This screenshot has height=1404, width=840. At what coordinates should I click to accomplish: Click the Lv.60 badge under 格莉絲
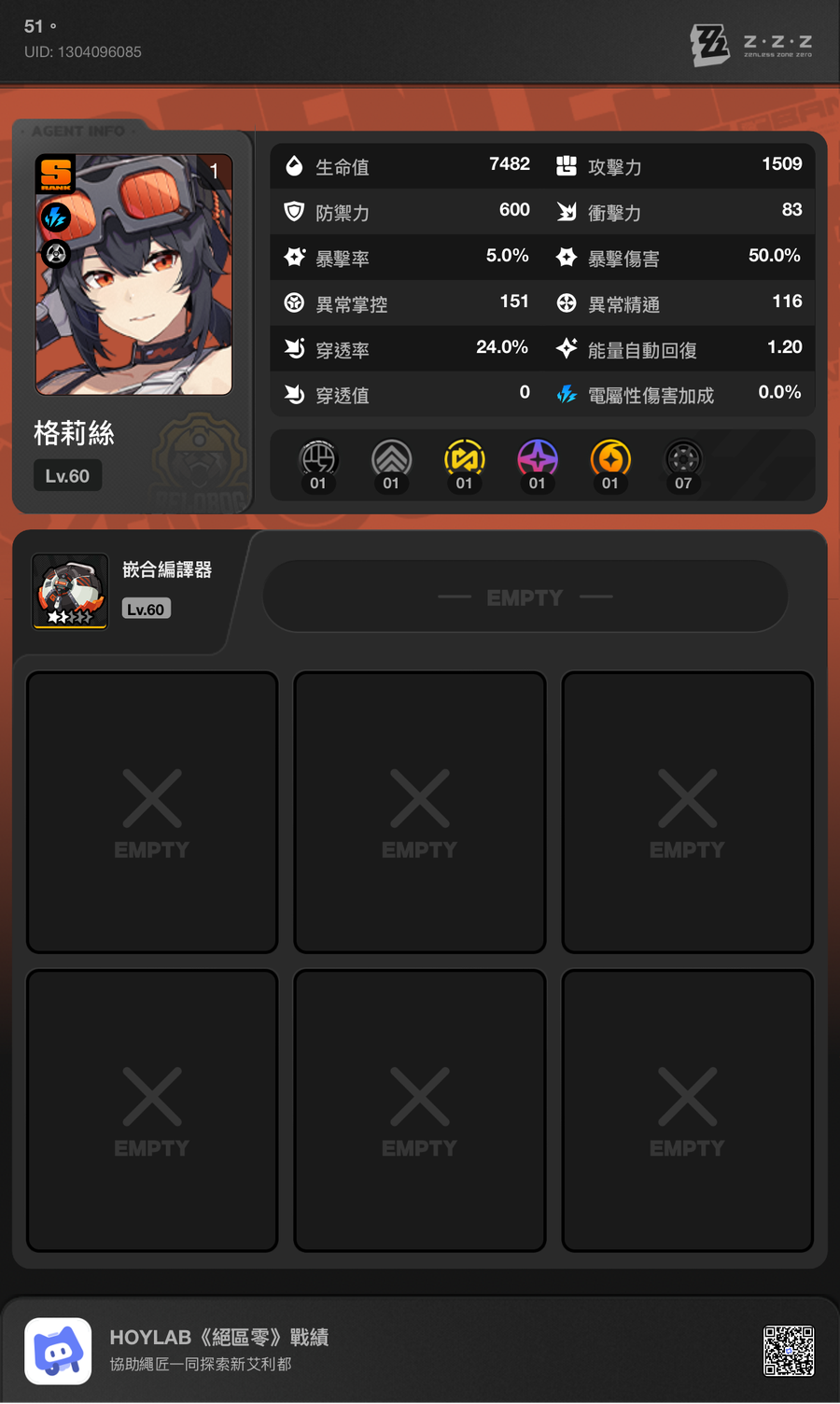click(67, 476)
